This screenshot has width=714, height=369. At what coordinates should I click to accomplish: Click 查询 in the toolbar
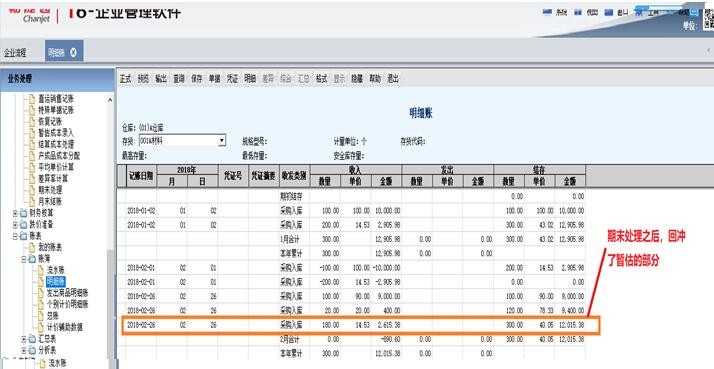(x=178, y=79)
